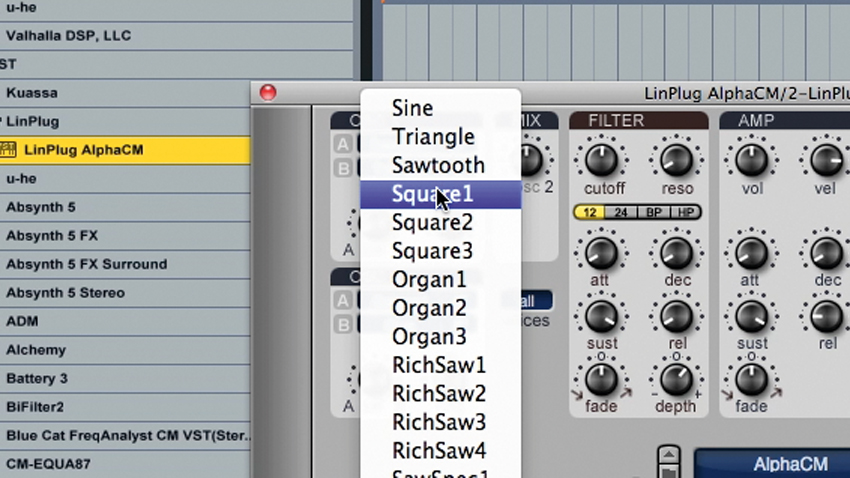Select CM-EQUA87 plugin
This screenshot has width=850, height=478.
pos(125,464)
